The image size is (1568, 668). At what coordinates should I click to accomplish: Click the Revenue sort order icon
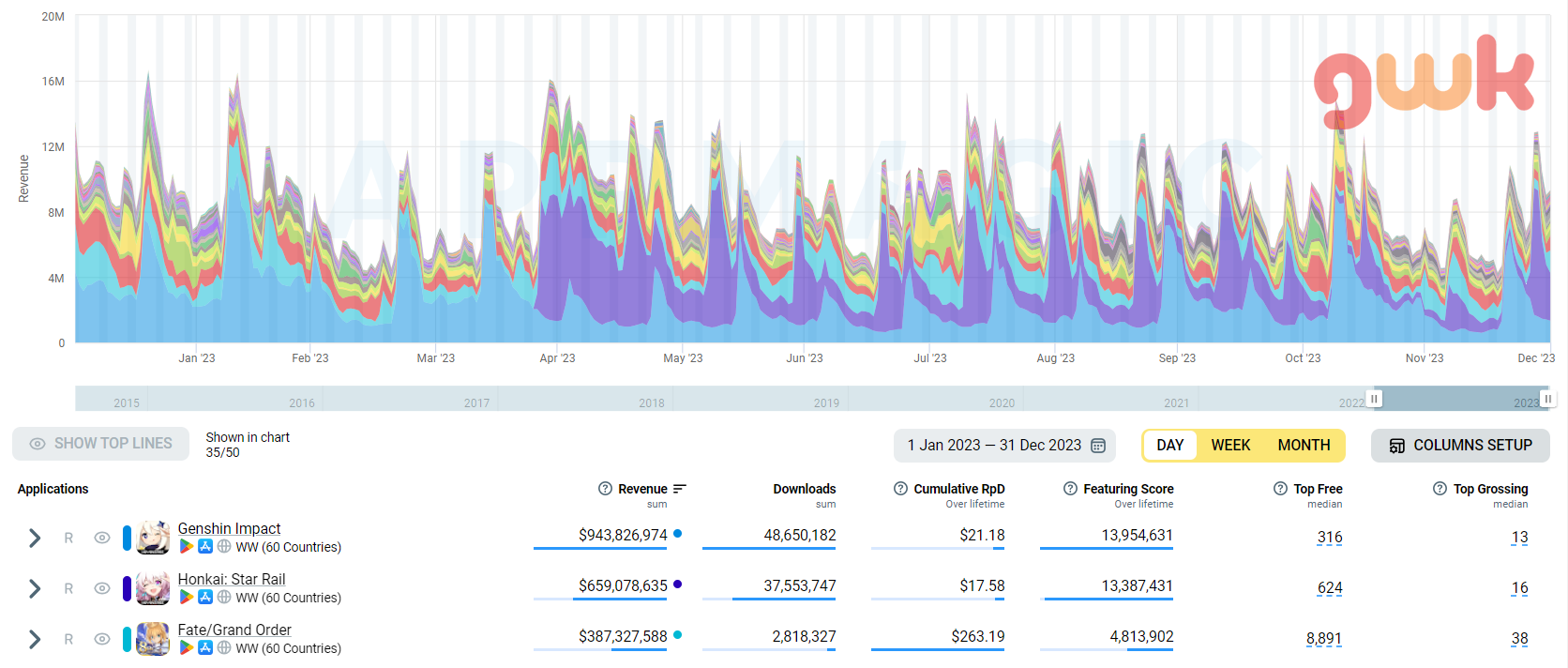[x=680, y=489]
